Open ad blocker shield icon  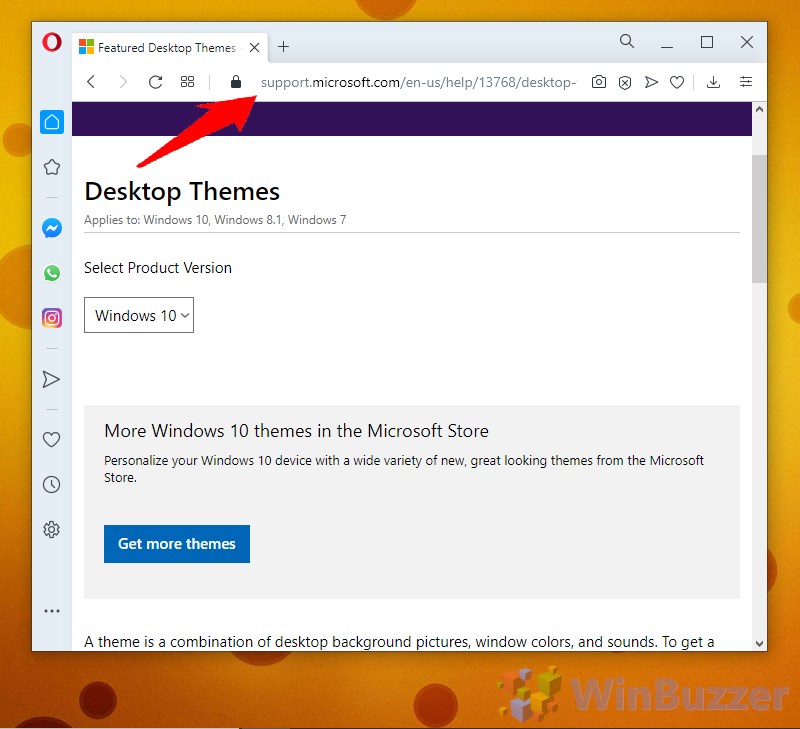(624, 82)
